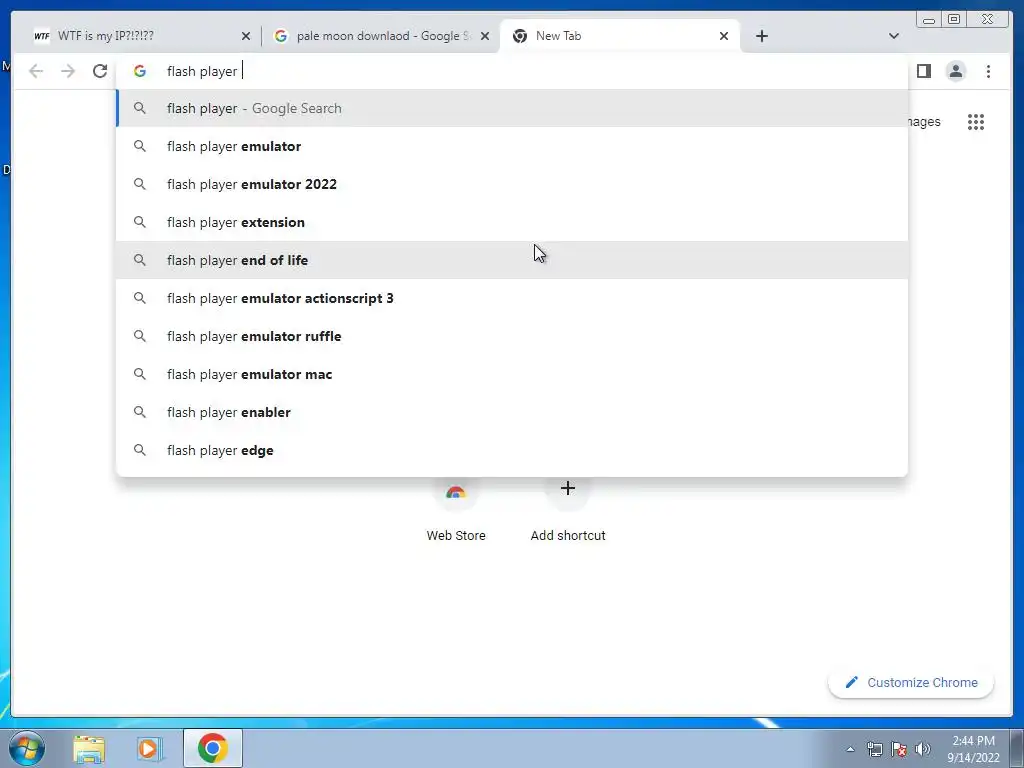Open the network tray icon
This screenshot has height=768, width=1024.
coord(874,749)
